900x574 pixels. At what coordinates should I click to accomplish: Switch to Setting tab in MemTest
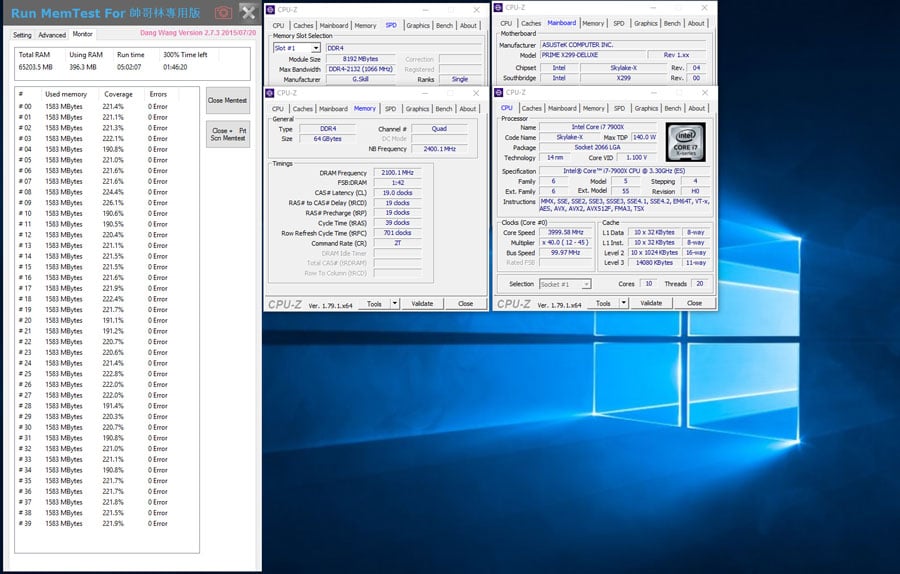pyautogui.click(x=22, y=35)
